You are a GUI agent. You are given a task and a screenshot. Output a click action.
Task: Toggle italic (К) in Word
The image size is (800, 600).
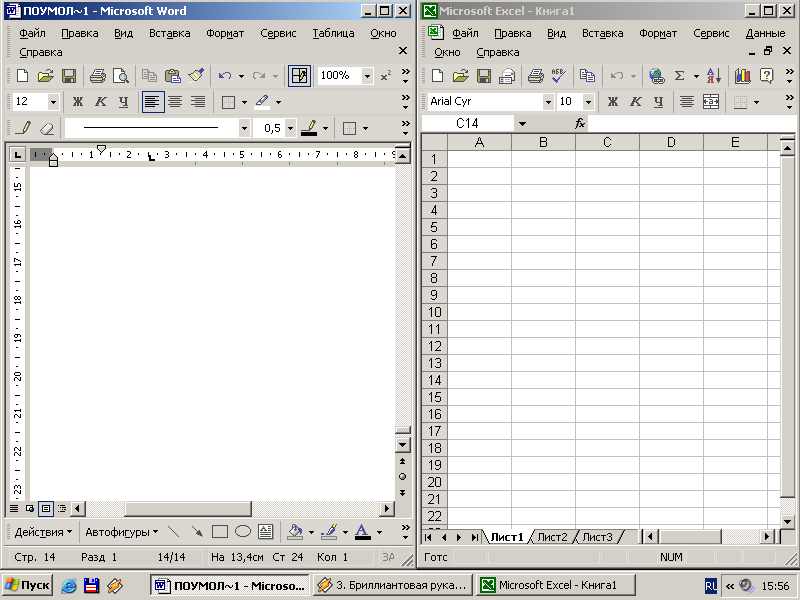(101, 102)
